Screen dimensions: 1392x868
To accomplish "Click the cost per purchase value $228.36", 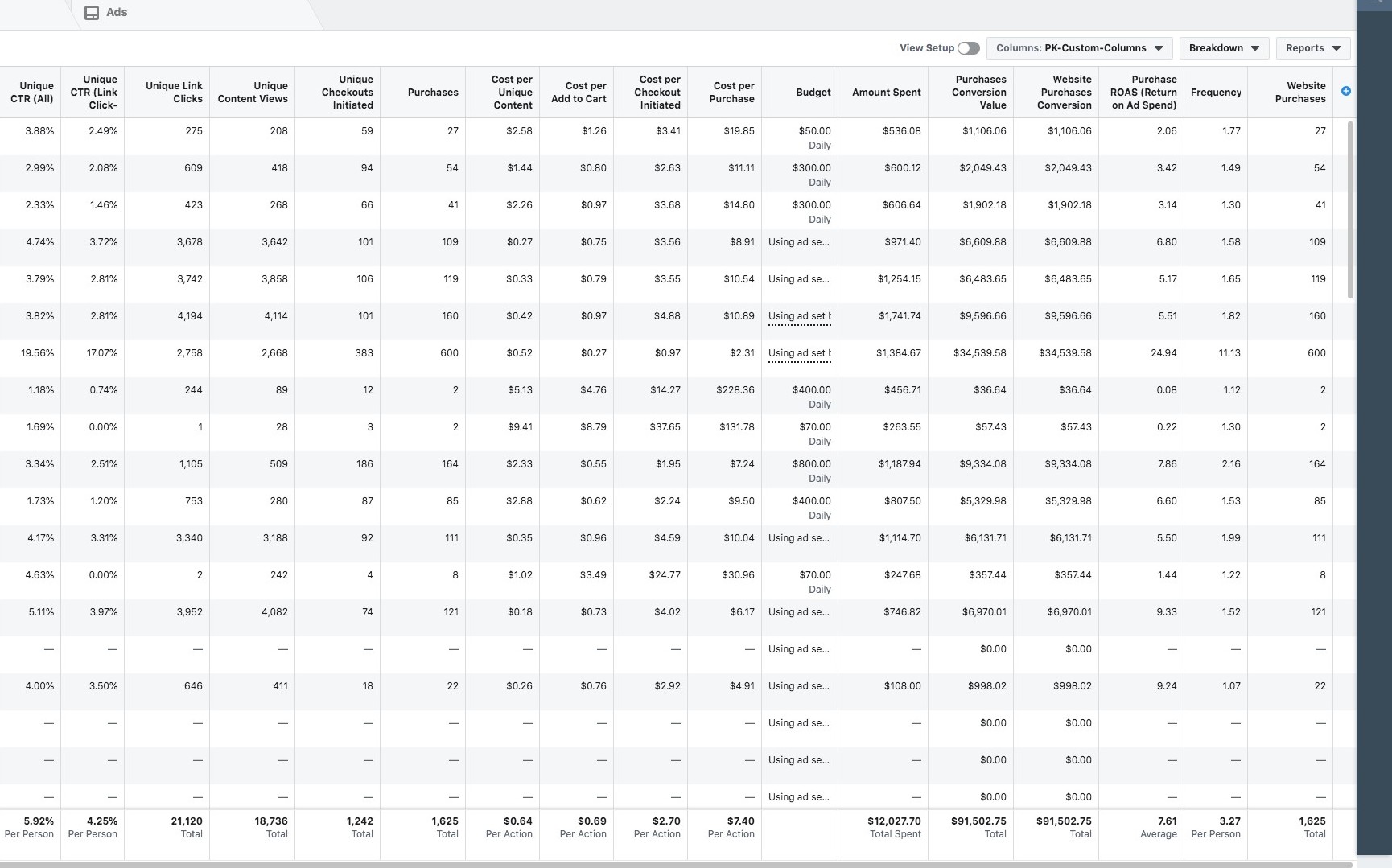I will click(735, 390).
